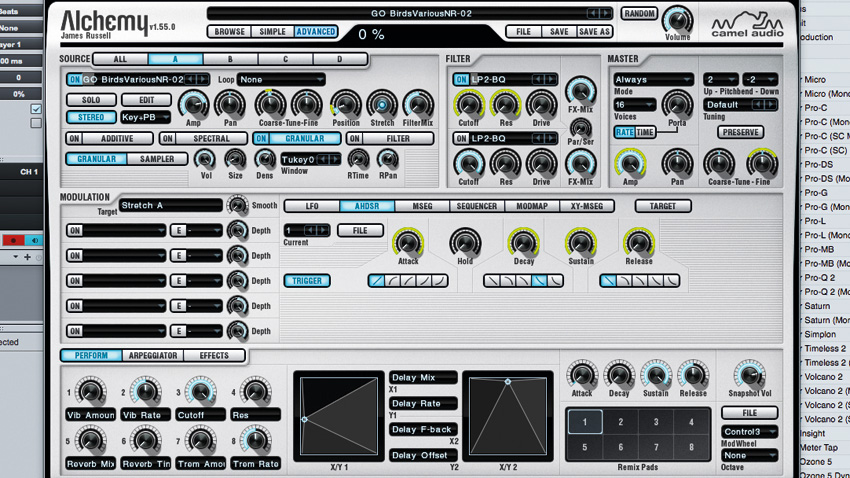This screenshot has height=478, width=850.
Task: Click the Volume knob at top
Action: [x=677, y=21]
